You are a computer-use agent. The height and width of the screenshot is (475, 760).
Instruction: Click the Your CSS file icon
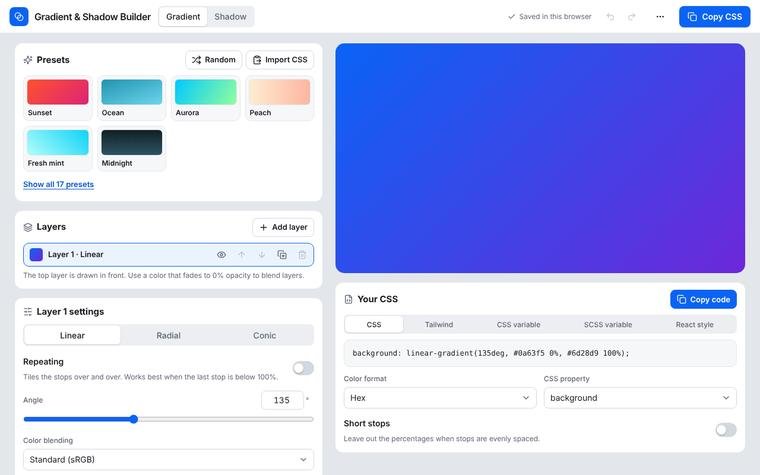pos(348,300)
